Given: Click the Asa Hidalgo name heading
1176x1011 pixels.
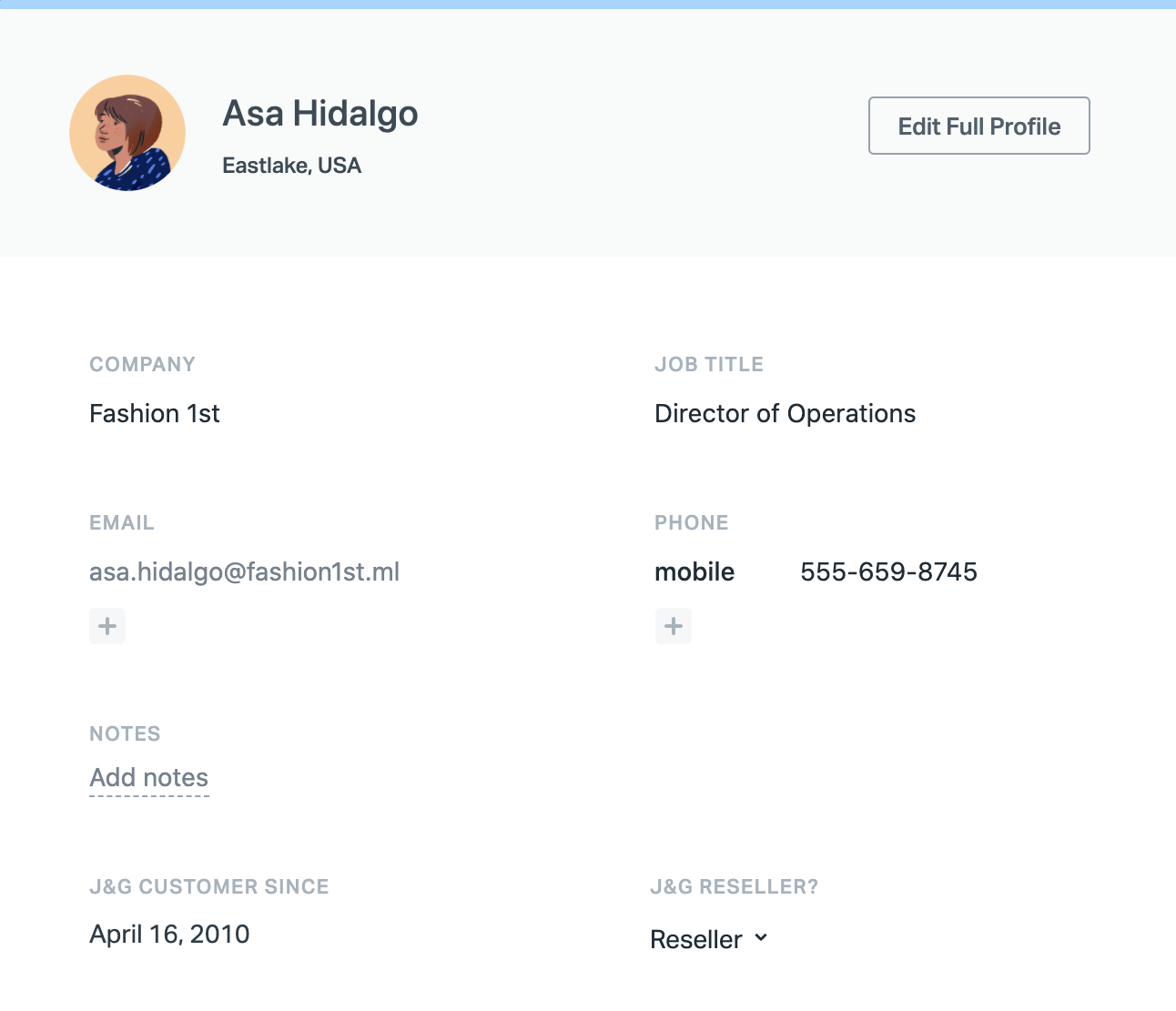Looking at the screenshot, I should 320,114.
